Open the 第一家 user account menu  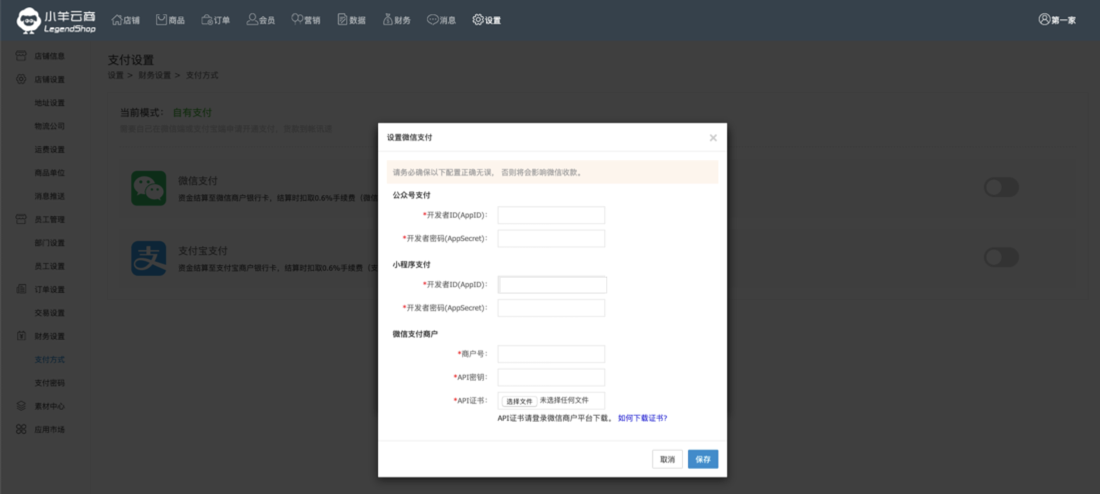1057,20
